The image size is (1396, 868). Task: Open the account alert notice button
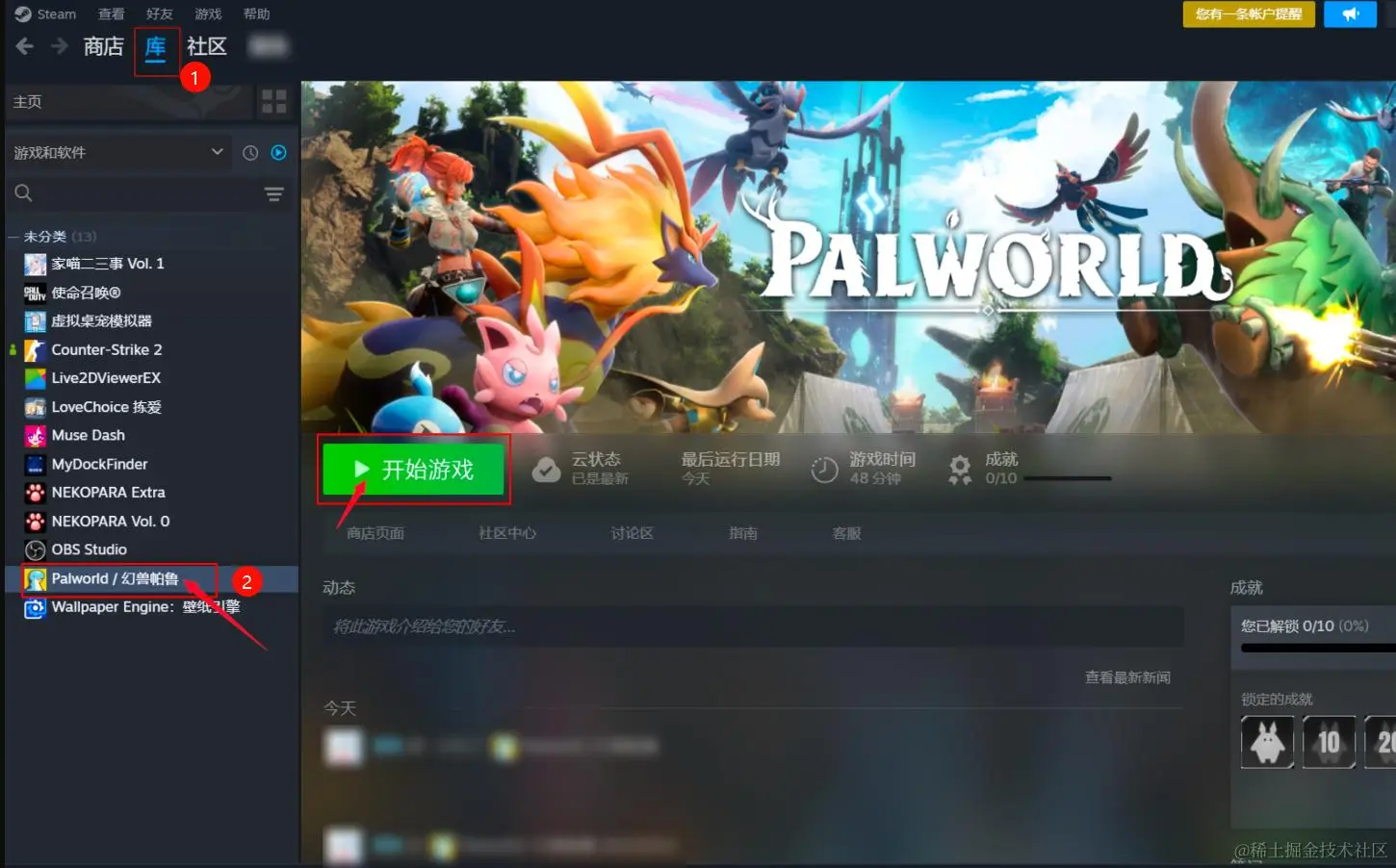pyautogui.click(x=1249, y=14)
